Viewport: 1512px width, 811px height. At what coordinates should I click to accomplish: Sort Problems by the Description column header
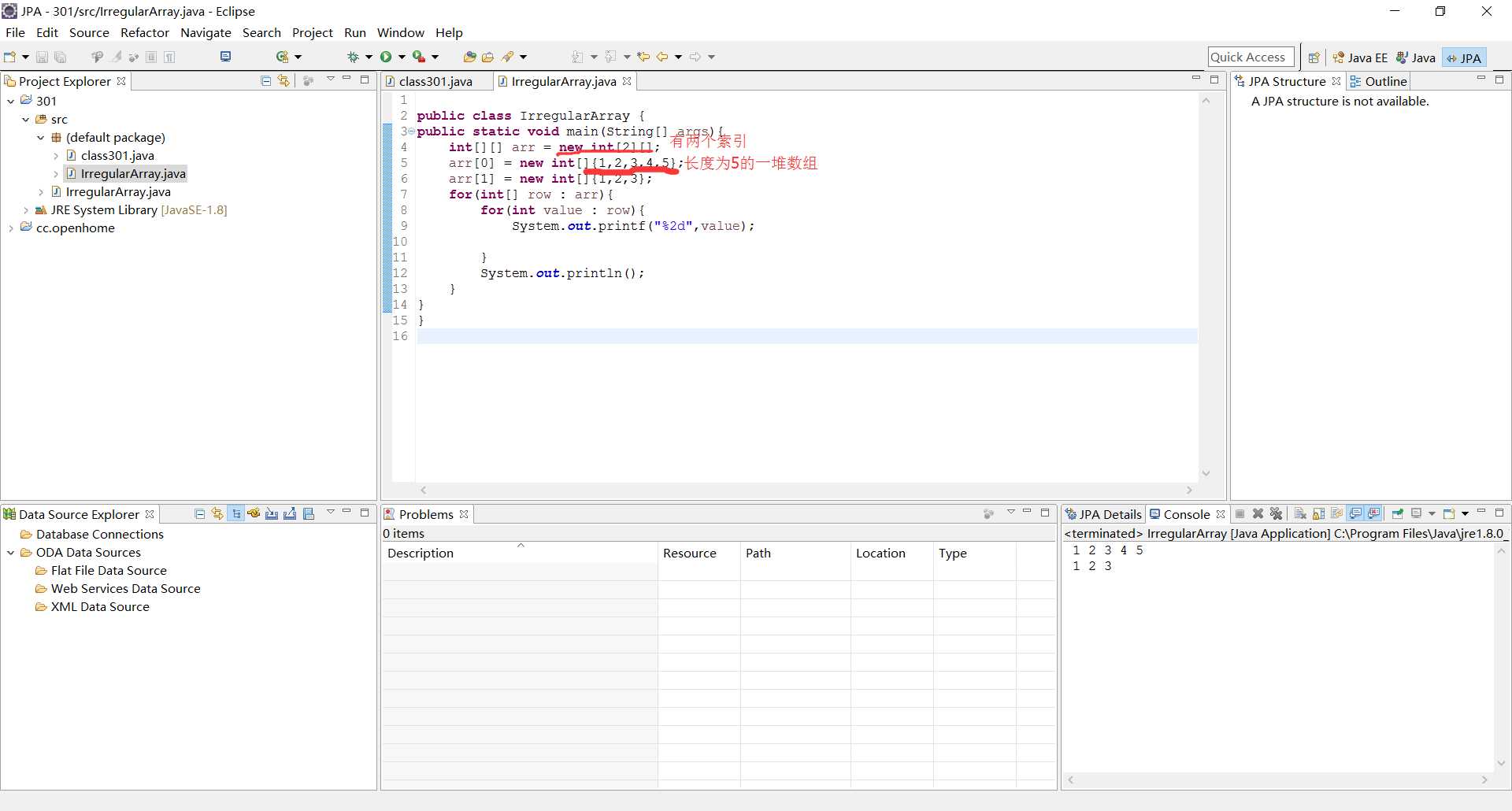(520, 553)
